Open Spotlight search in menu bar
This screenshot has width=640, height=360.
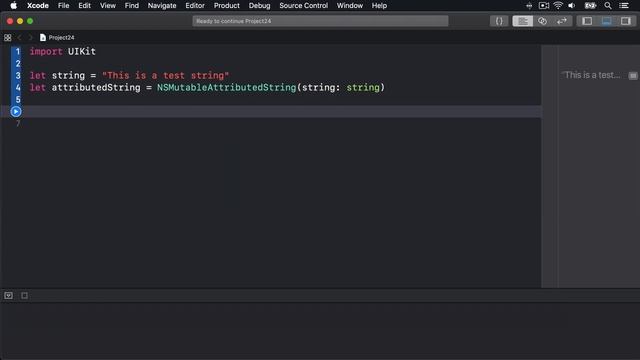608,6
